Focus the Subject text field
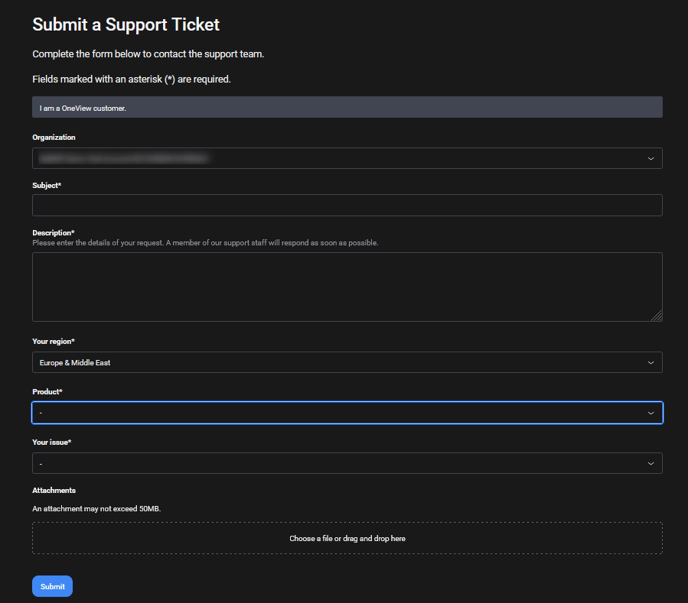688x603 pixels. point(347,205)
